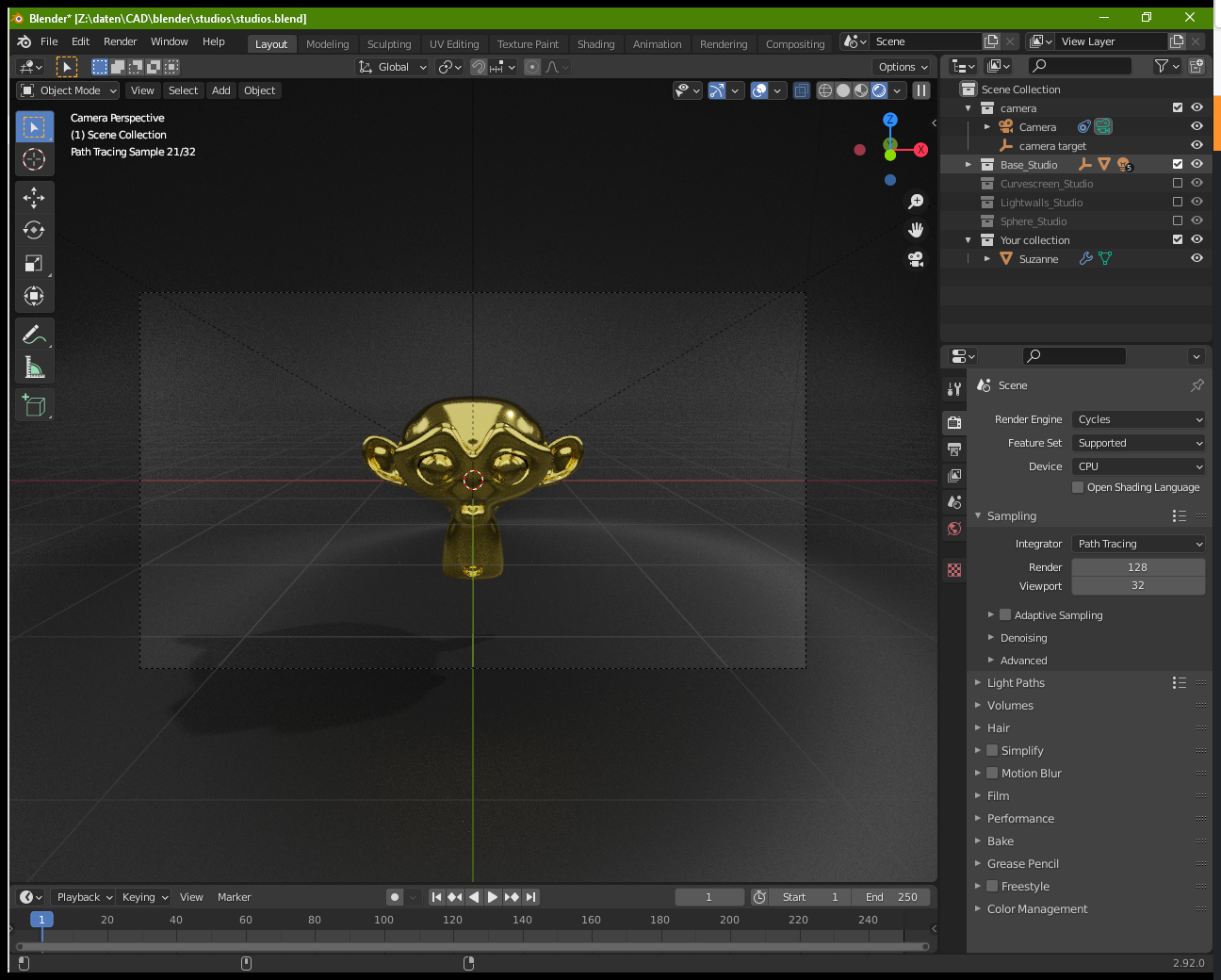Select the Measure tool

tap(34, 367)
